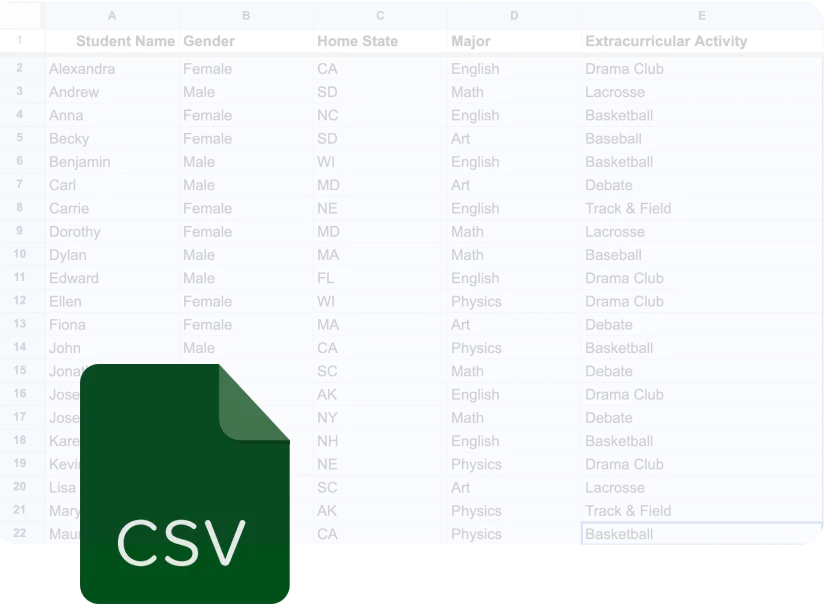
Task: Click Anna's Basketball activity cell
Action: [702, 115]
